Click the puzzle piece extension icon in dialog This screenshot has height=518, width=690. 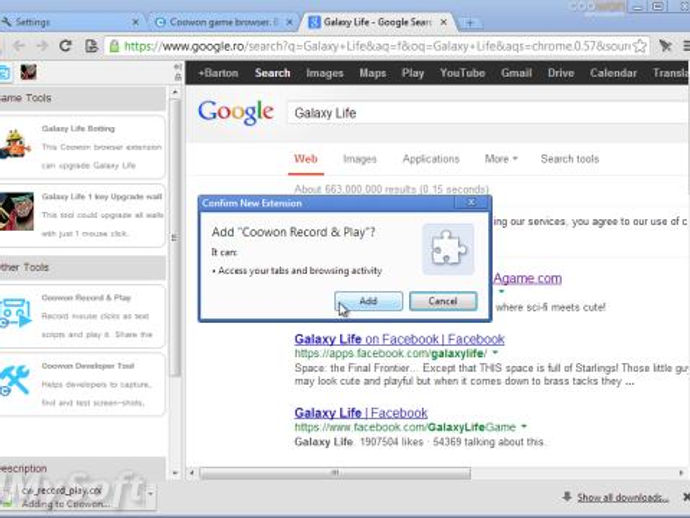tap(448, 249)
